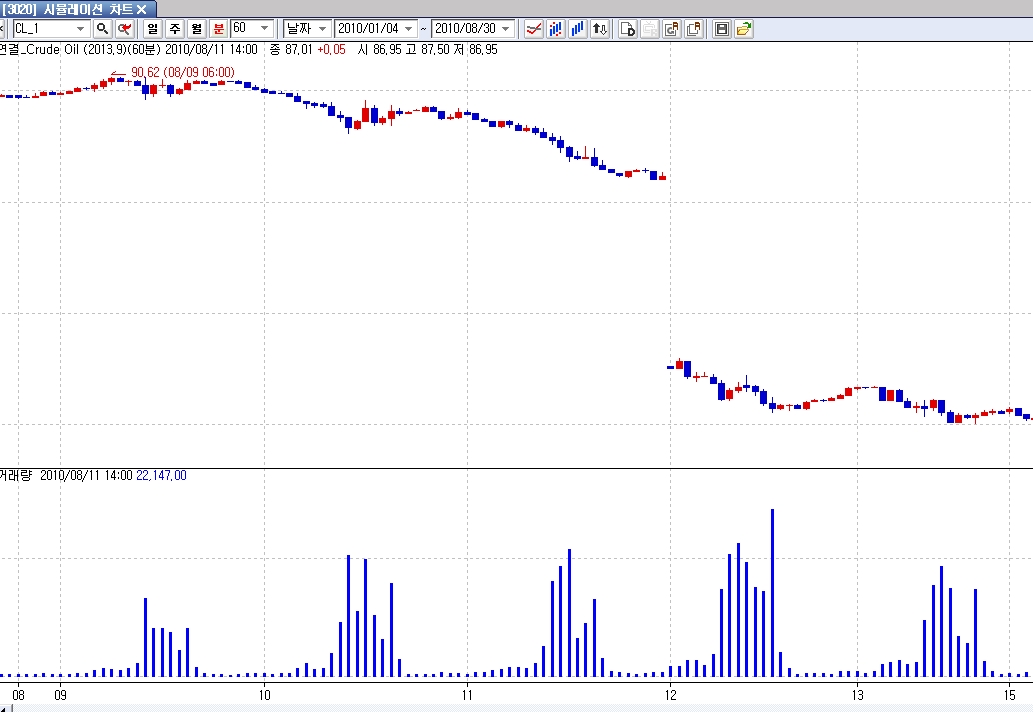Viewport: 1033px width, 712px height.
Task: Open the 2010/01/04 start date picker
Action: pos(408,29)
